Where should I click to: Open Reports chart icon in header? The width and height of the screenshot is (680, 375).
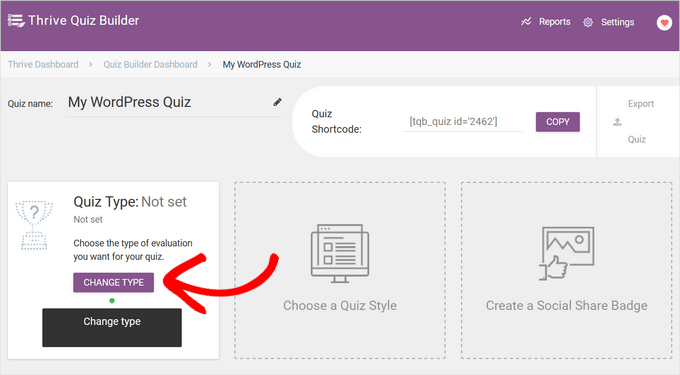tap(526, 22)
